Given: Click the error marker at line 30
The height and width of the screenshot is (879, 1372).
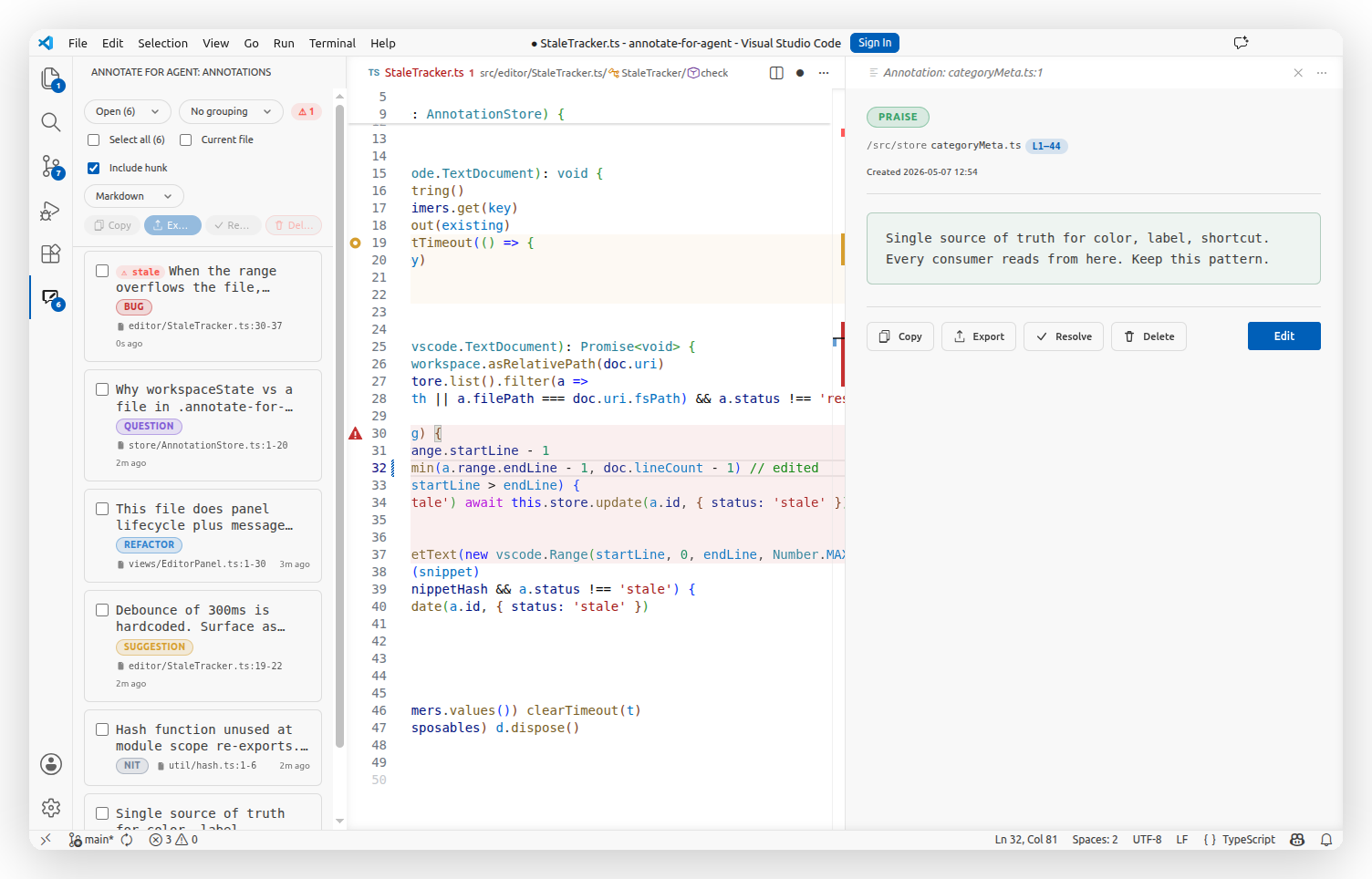Looking at the screenshot, I should click(x=356, y=433).
